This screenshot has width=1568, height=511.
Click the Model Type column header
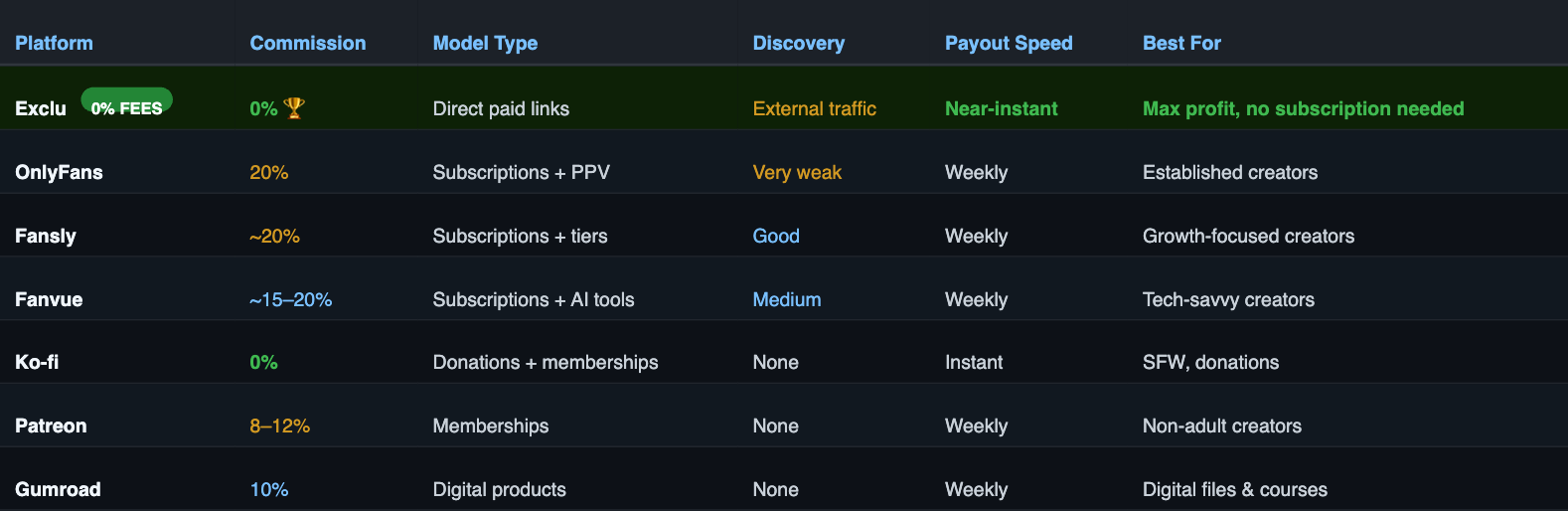pos(485,43)
